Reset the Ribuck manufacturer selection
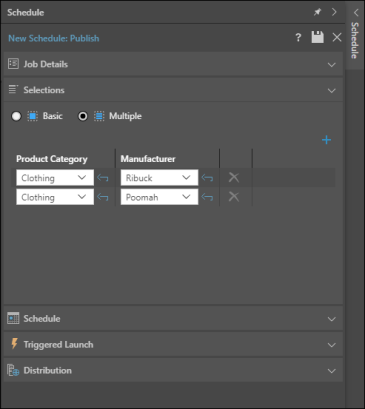The width and height of the screenshot is (365, 409). coord(207,178)
